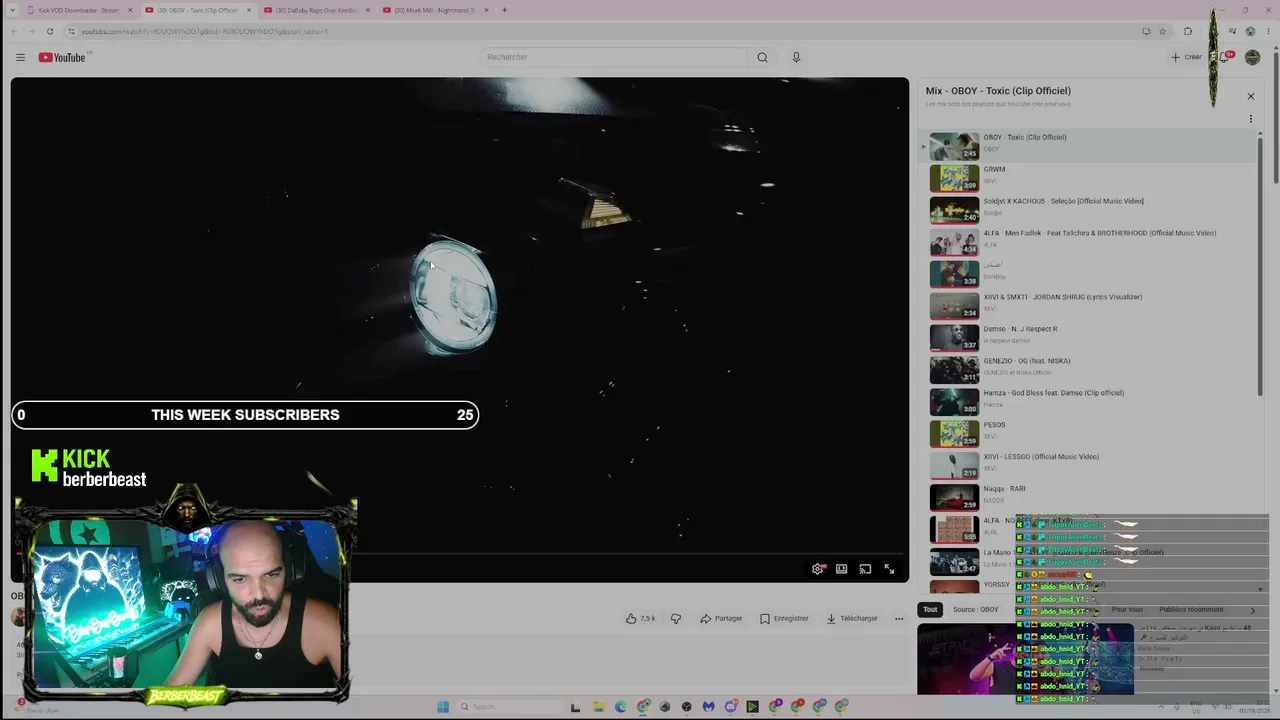
Task: Click the Partager share button
Action: pyautogui.click(x=721, y=618)
